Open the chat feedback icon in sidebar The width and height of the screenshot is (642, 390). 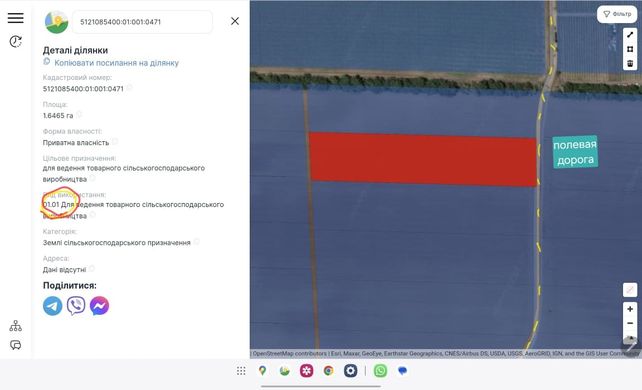click(16, 345)
